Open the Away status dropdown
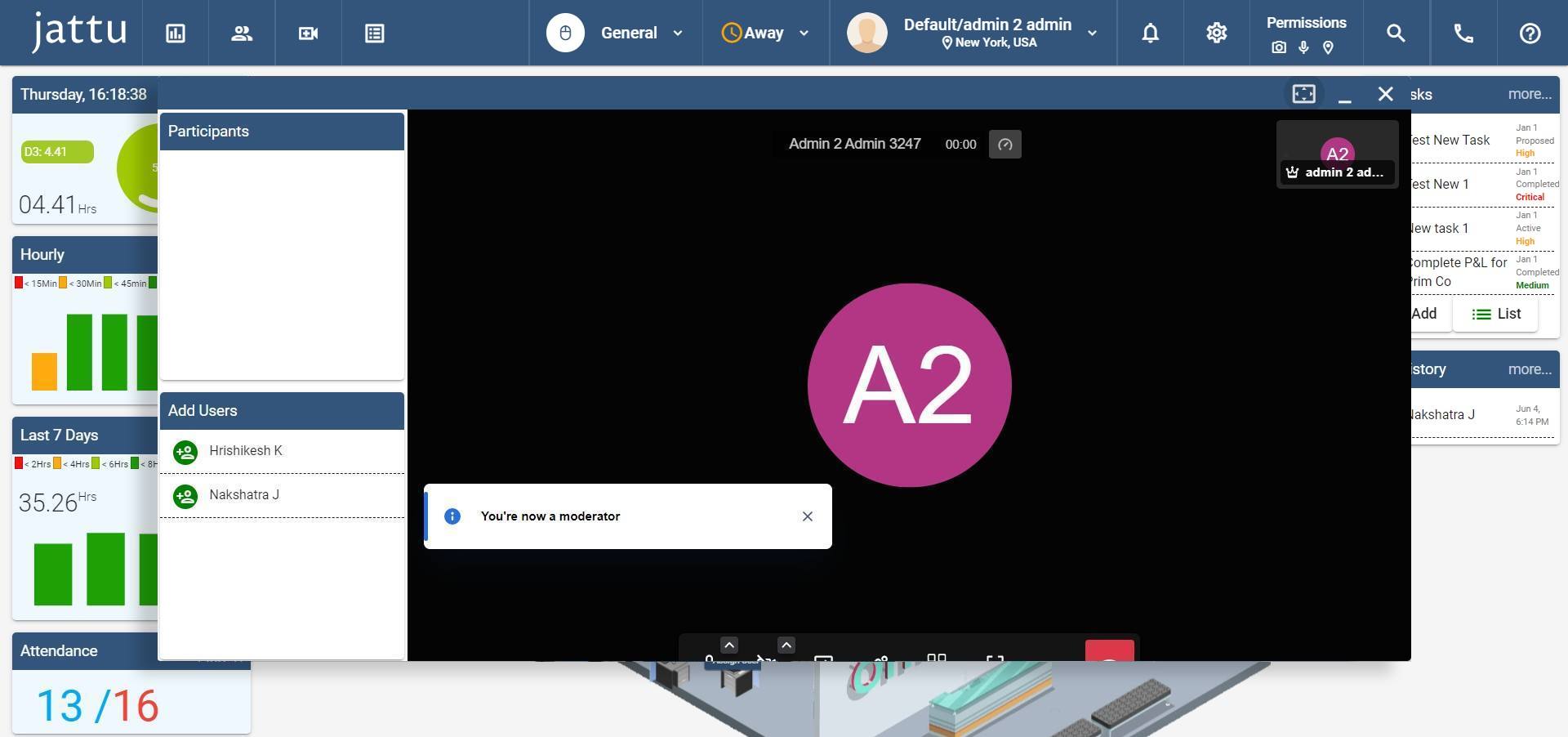 pos(765,33)
